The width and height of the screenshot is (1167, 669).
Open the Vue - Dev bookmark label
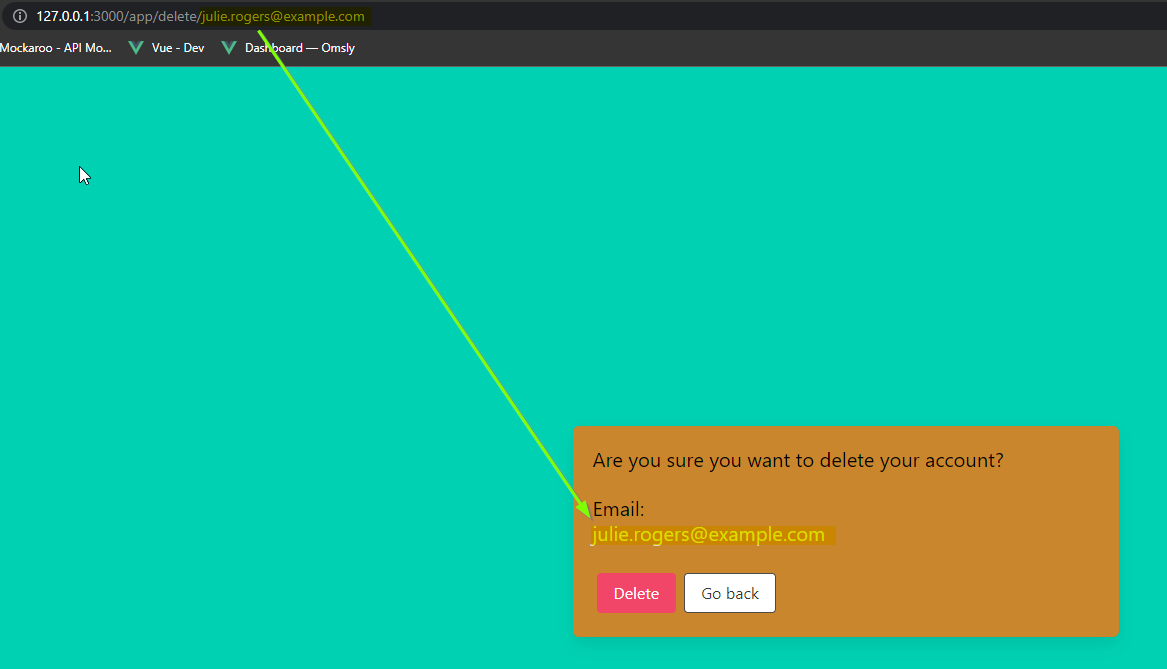point(178,48)
